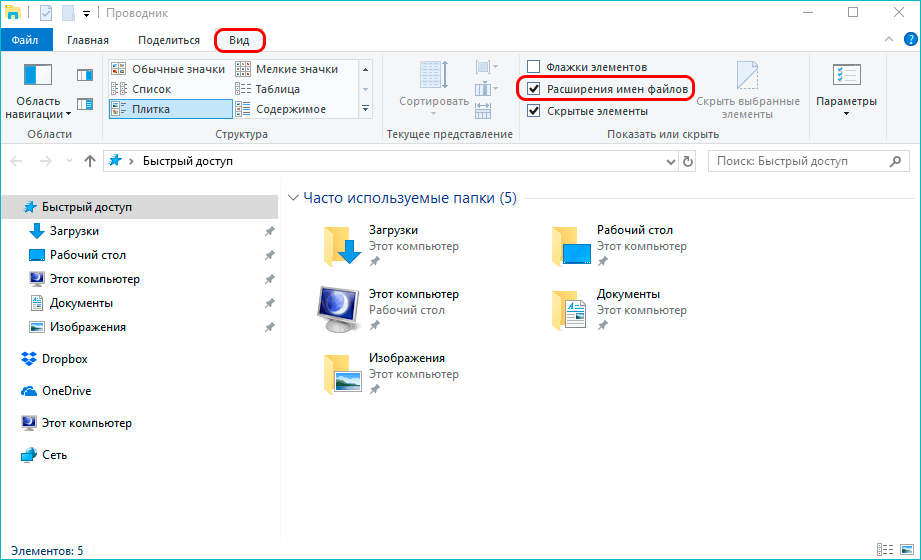Enable Флажки элементов checkbox
Image resolution: width=921 pixels, height=560 pixels.
coord(533,66)
